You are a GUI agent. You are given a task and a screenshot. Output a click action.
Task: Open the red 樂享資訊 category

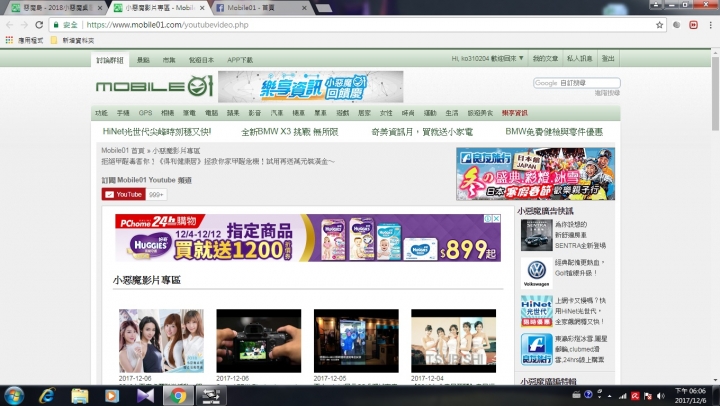515,113
